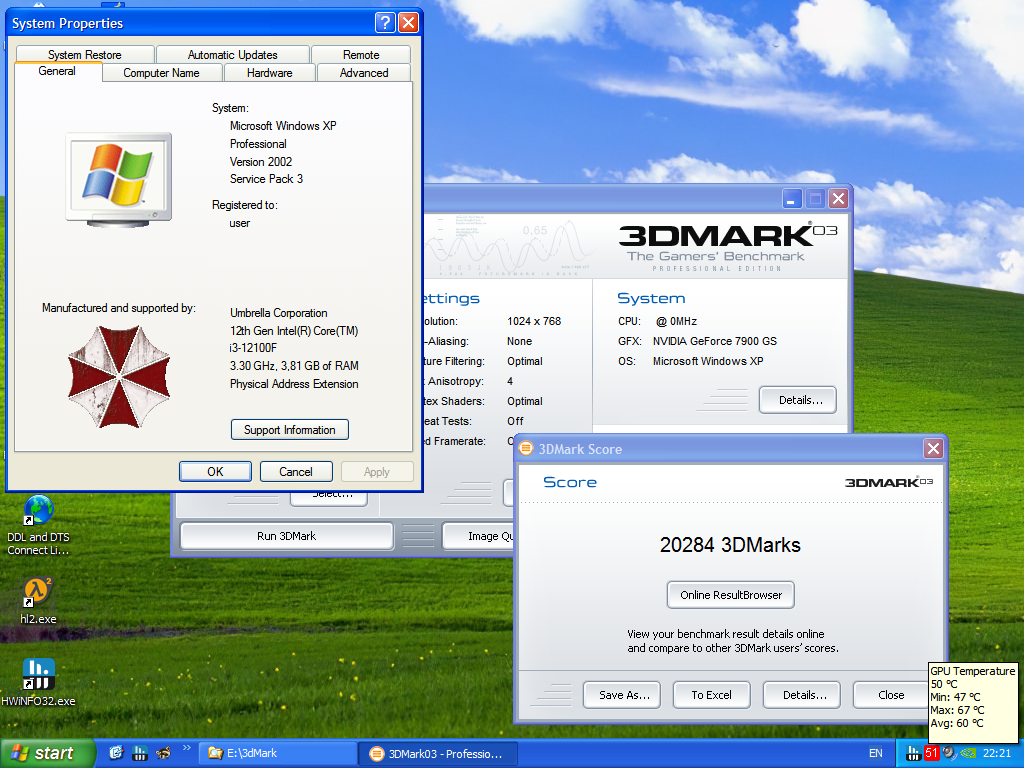Switch to the E:\3dMark taskbar window

(277, 754)
